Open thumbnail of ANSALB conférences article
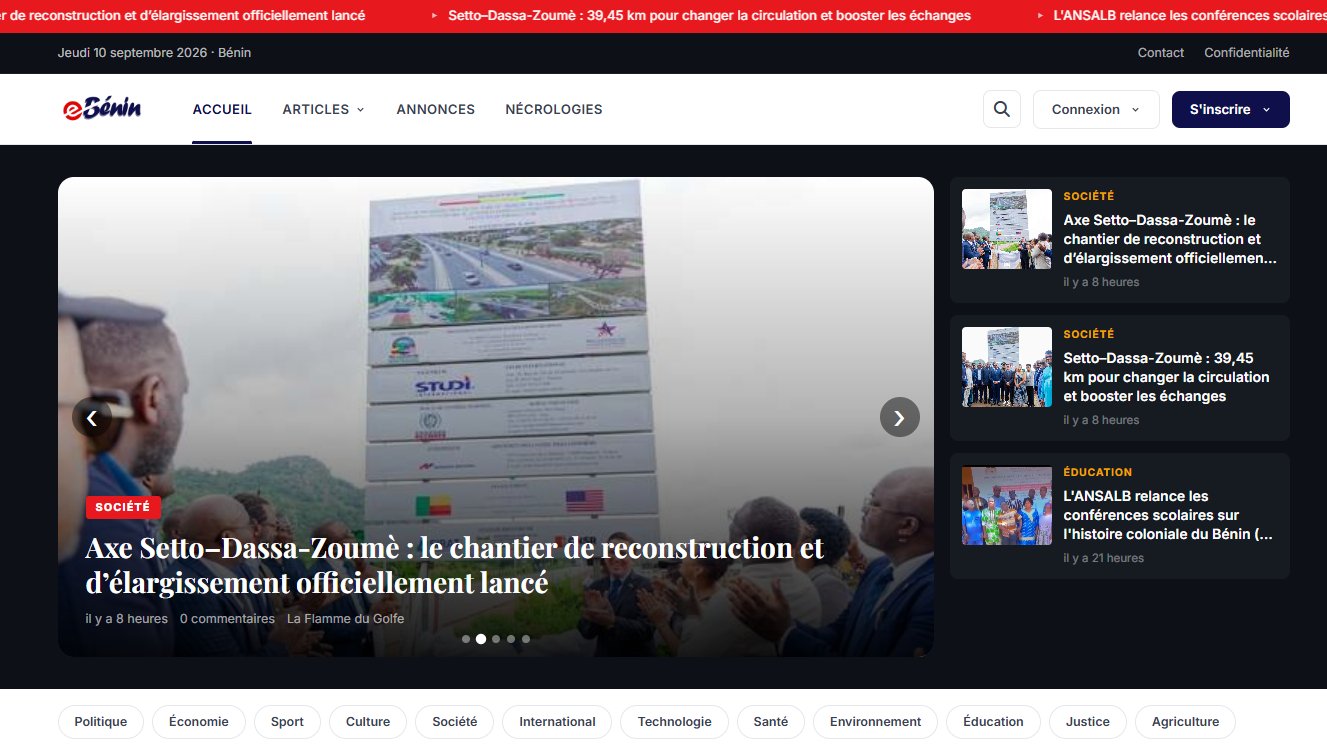This screenshot has width=1327, height=746. [x=1007, y=505]
